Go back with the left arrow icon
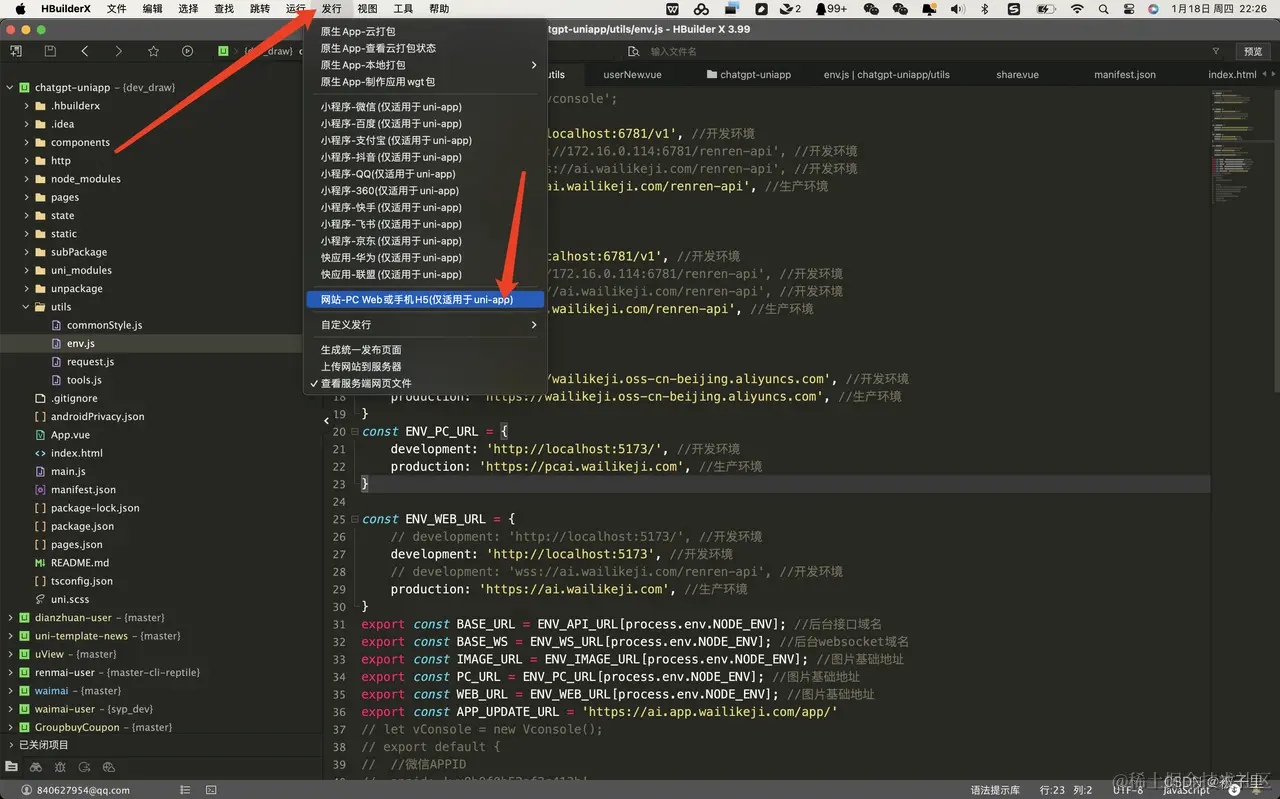The height and width of the screenshot is (799, 1280). [x=84, y=51]
